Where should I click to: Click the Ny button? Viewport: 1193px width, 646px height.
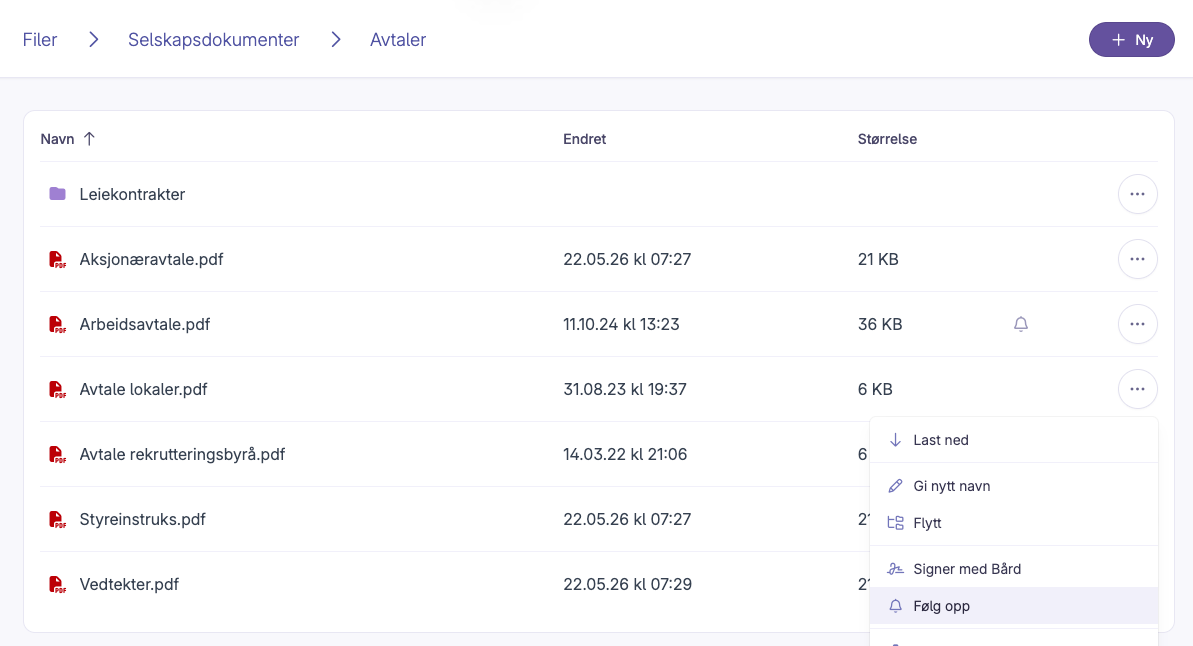[x=1131, y=40]
